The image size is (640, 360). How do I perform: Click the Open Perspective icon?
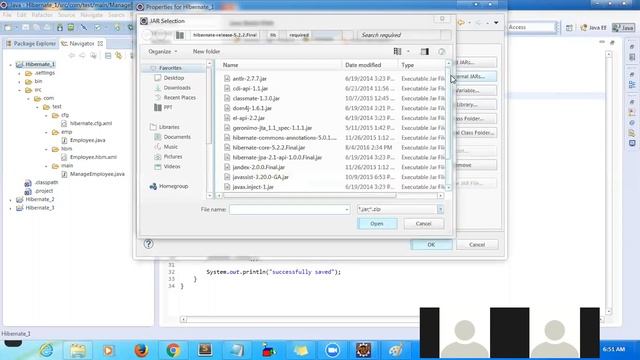tap(569, 27)
